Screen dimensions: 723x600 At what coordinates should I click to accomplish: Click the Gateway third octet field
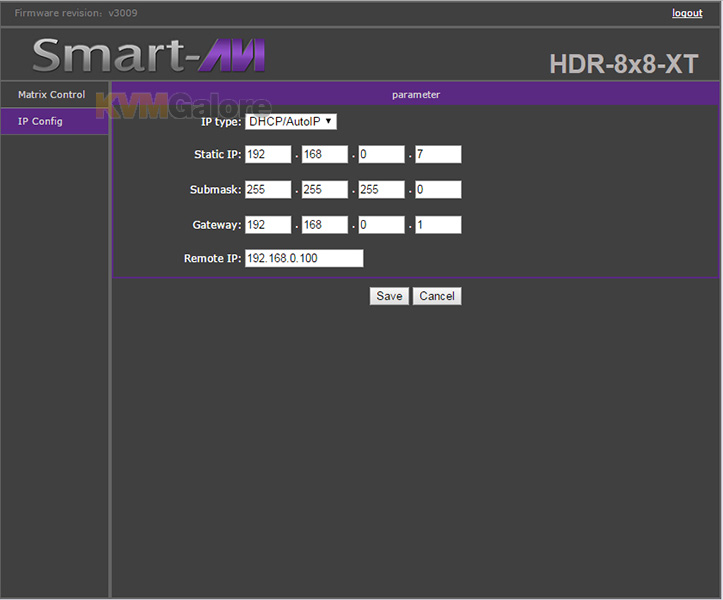(381, 225)
